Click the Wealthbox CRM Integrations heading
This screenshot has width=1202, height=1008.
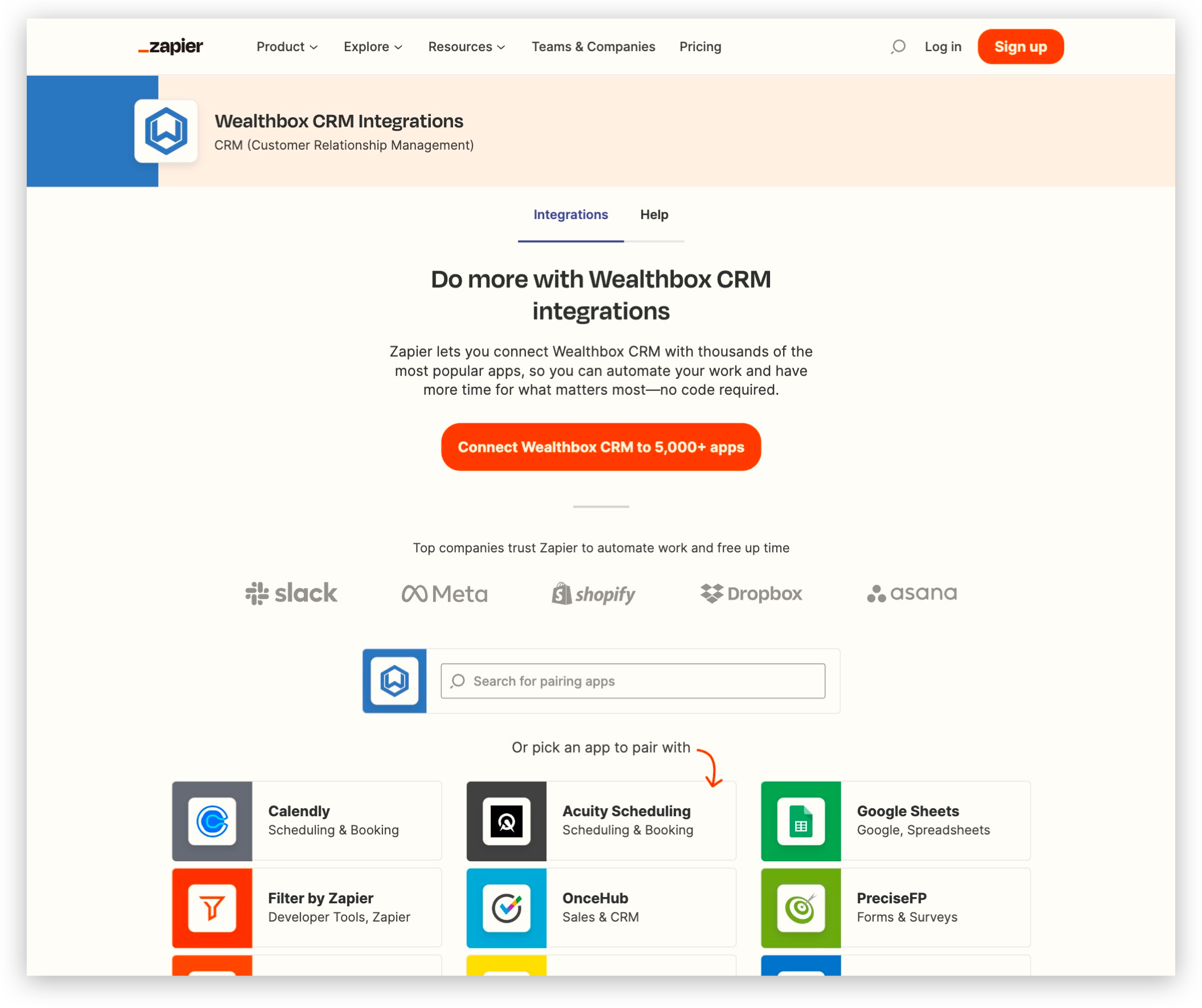point(339,121)
